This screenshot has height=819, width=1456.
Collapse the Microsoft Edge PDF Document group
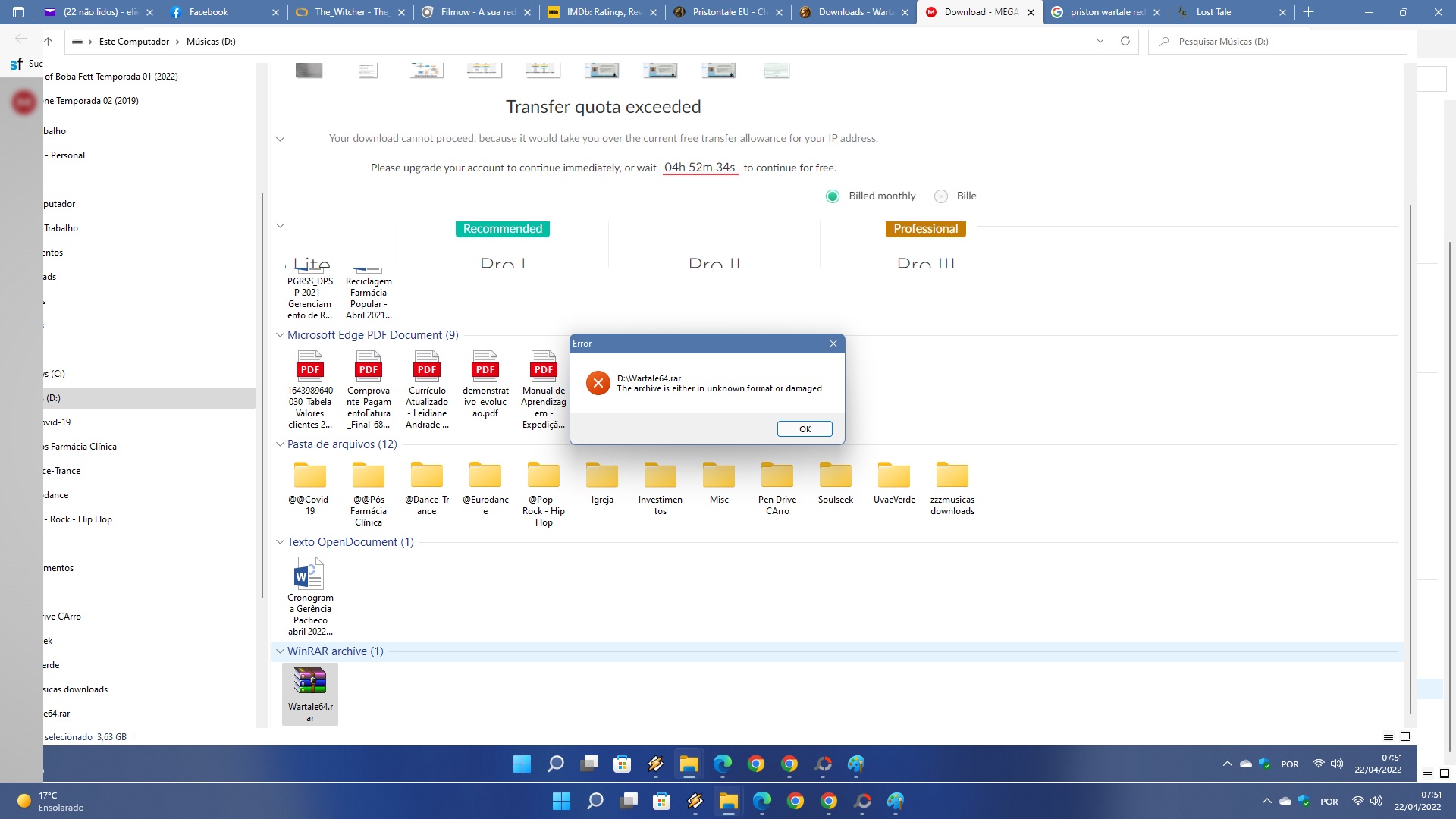[280, 335]
